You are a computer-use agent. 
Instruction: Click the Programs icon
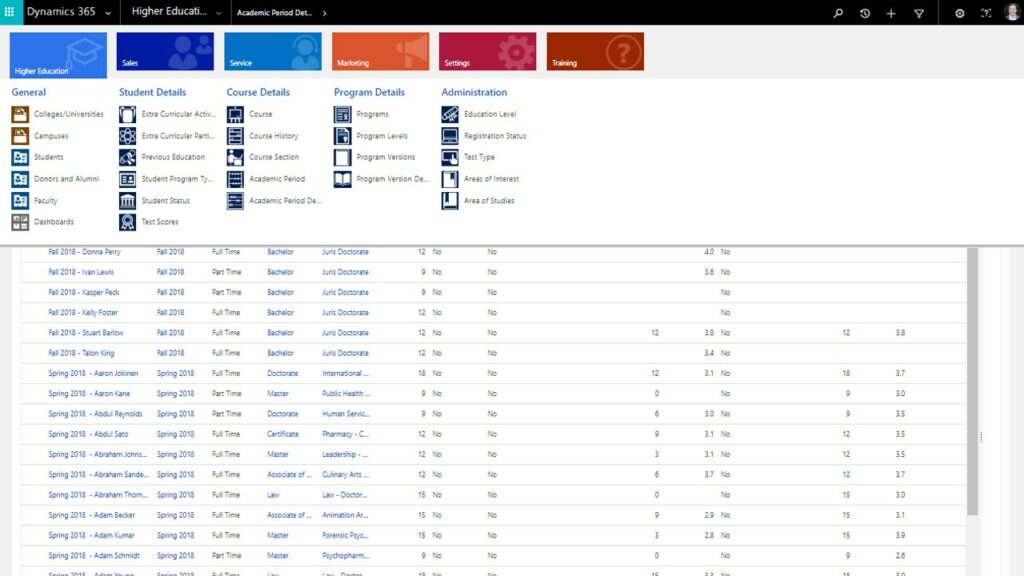342,114
